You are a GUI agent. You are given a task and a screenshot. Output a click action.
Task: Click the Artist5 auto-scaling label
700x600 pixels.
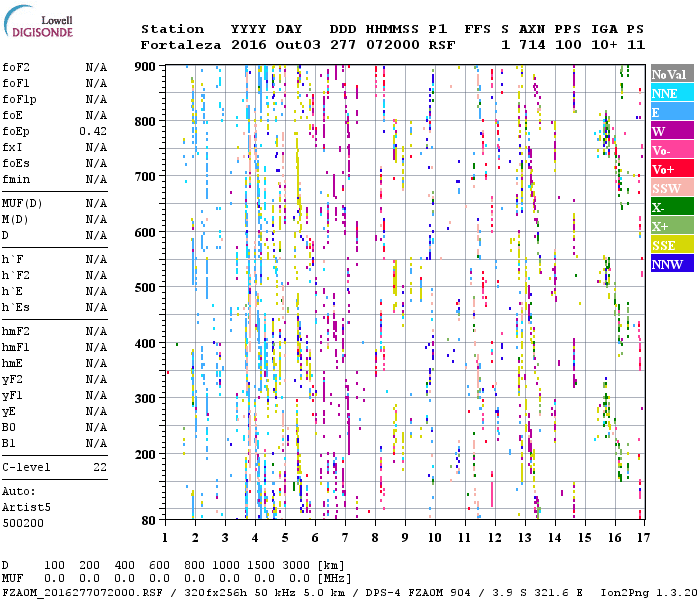[x=26, y=508]
